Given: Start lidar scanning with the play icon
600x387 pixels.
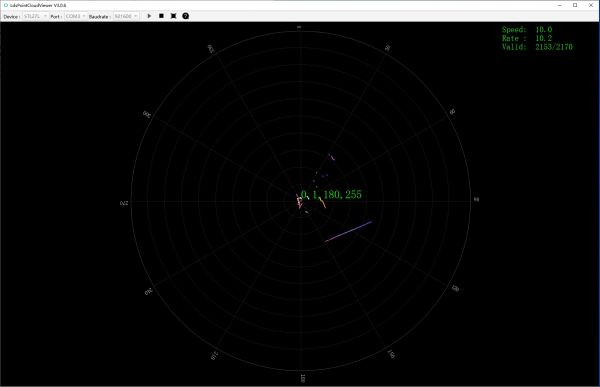Looking at the screenshot, I should click(x=149, y=16).
